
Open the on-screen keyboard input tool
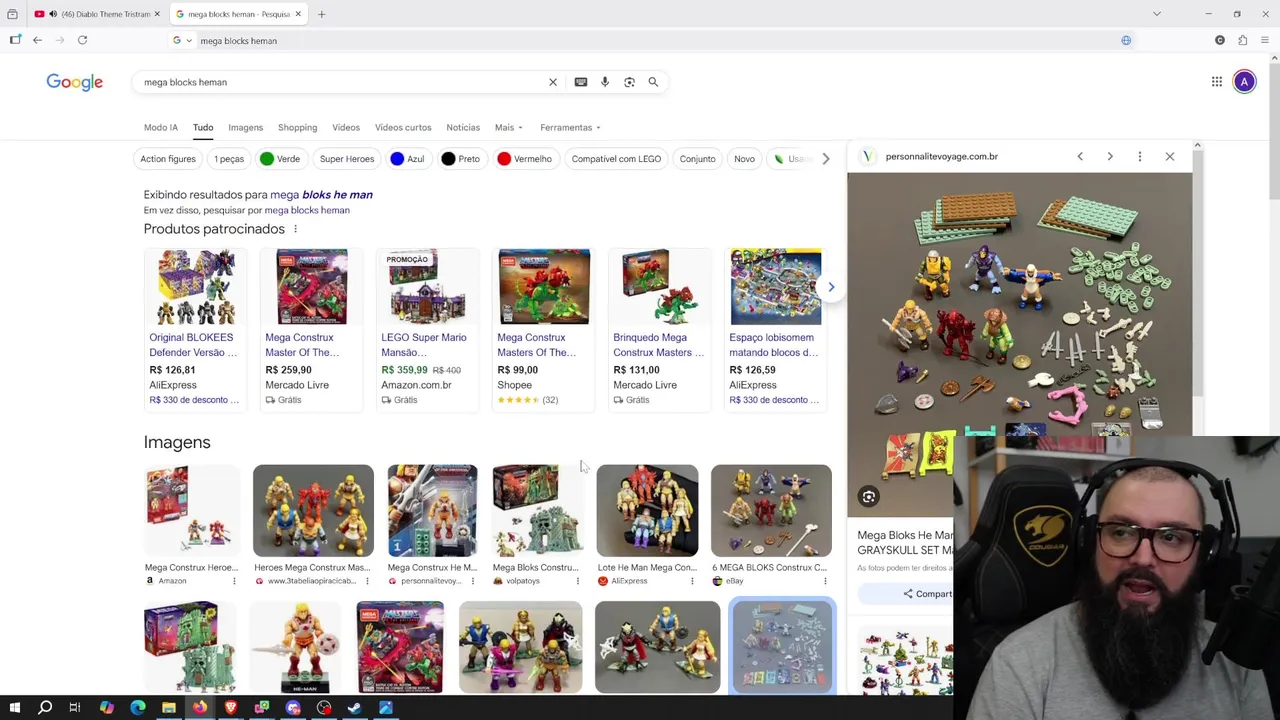[x=581, y=82]
